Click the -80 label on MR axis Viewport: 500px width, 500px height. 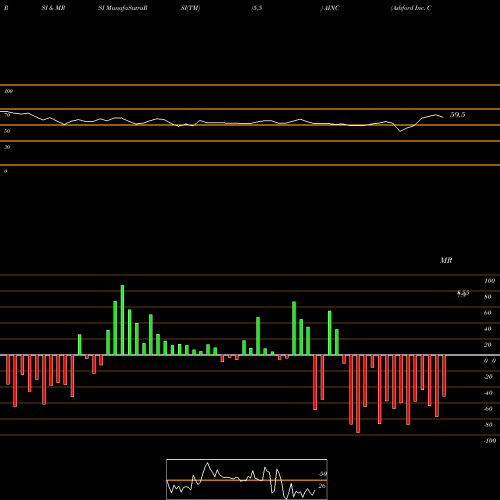click(x=488, y=425)
